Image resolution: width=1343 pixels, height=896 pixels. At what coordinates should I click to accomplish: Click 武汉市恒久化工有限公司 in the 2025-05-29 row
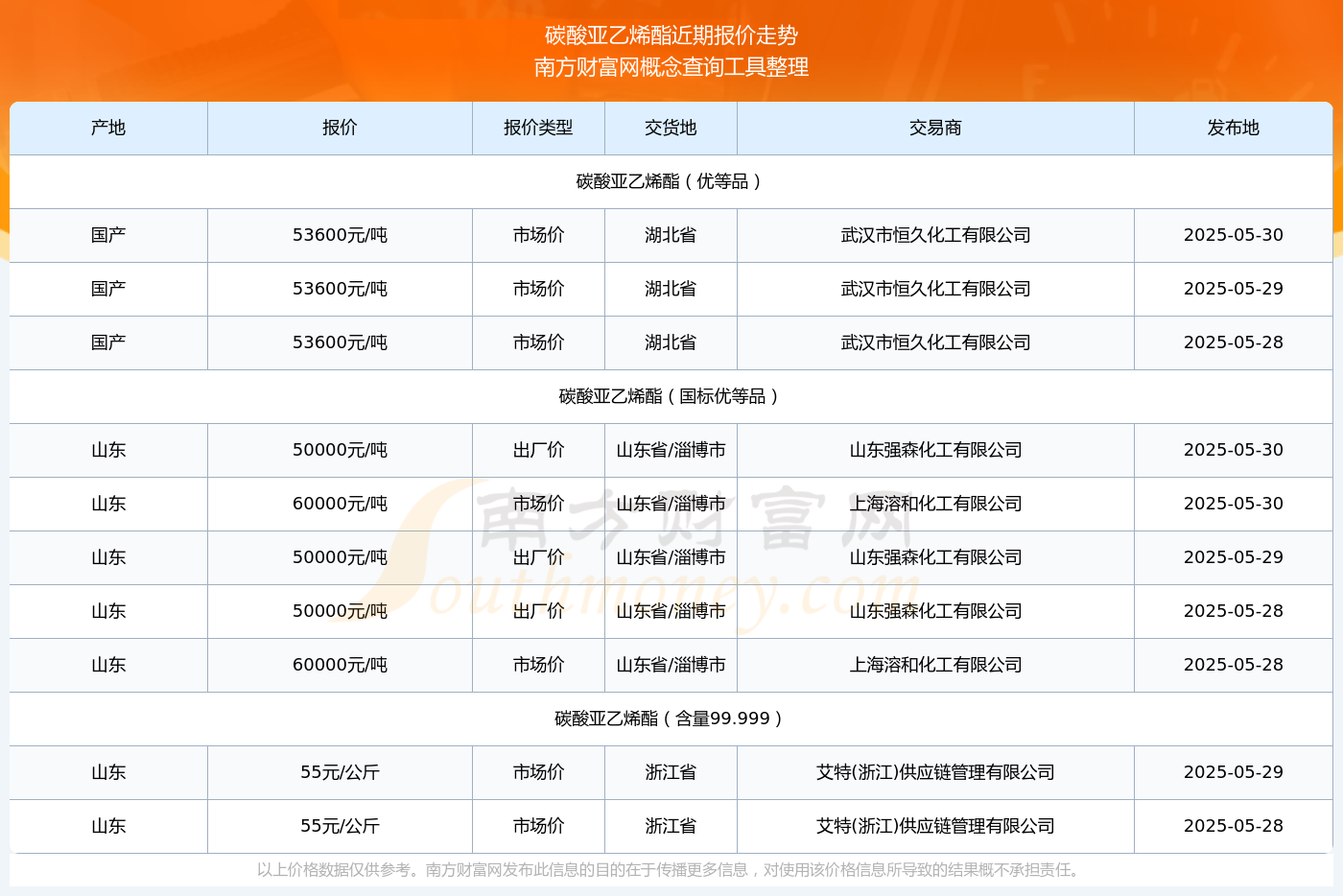coord(935,289)
